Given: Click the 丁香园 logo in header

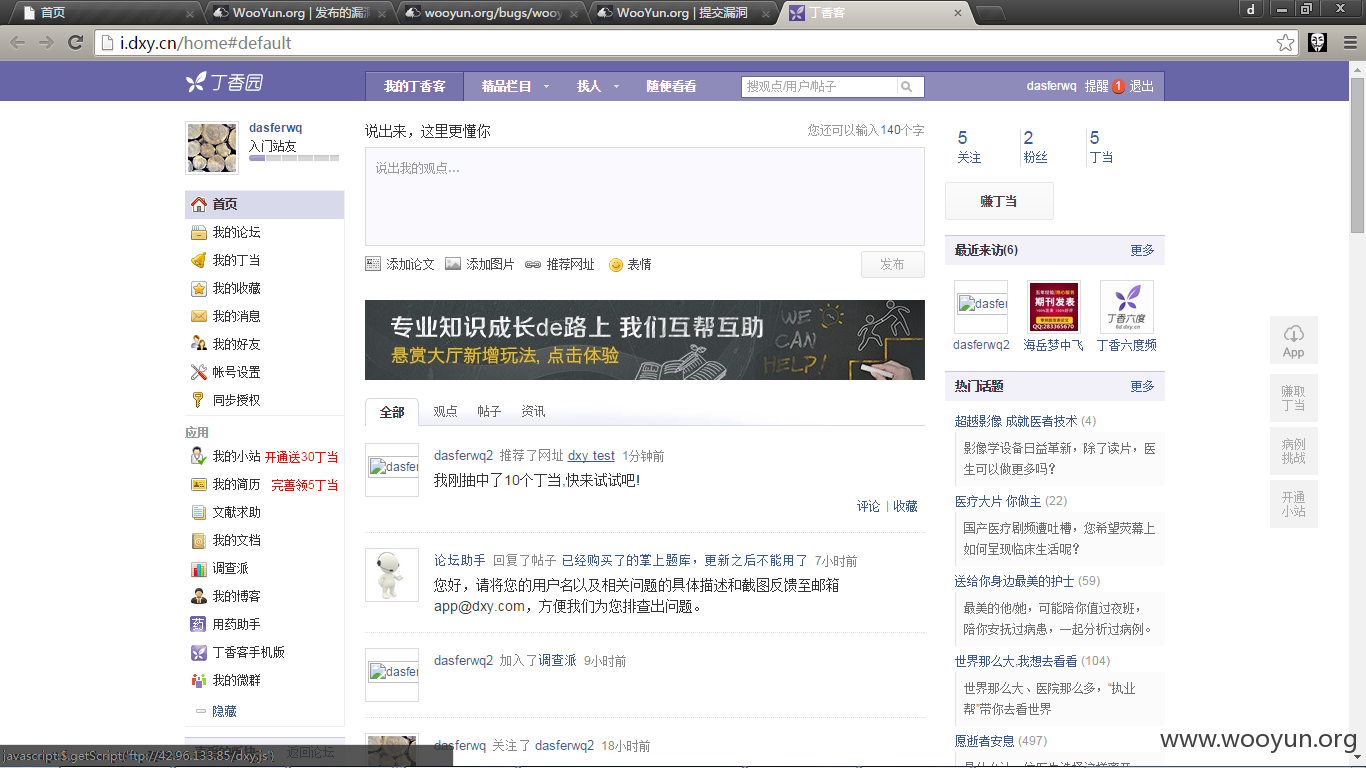Looking at the screenshot, I should [225, 83].
